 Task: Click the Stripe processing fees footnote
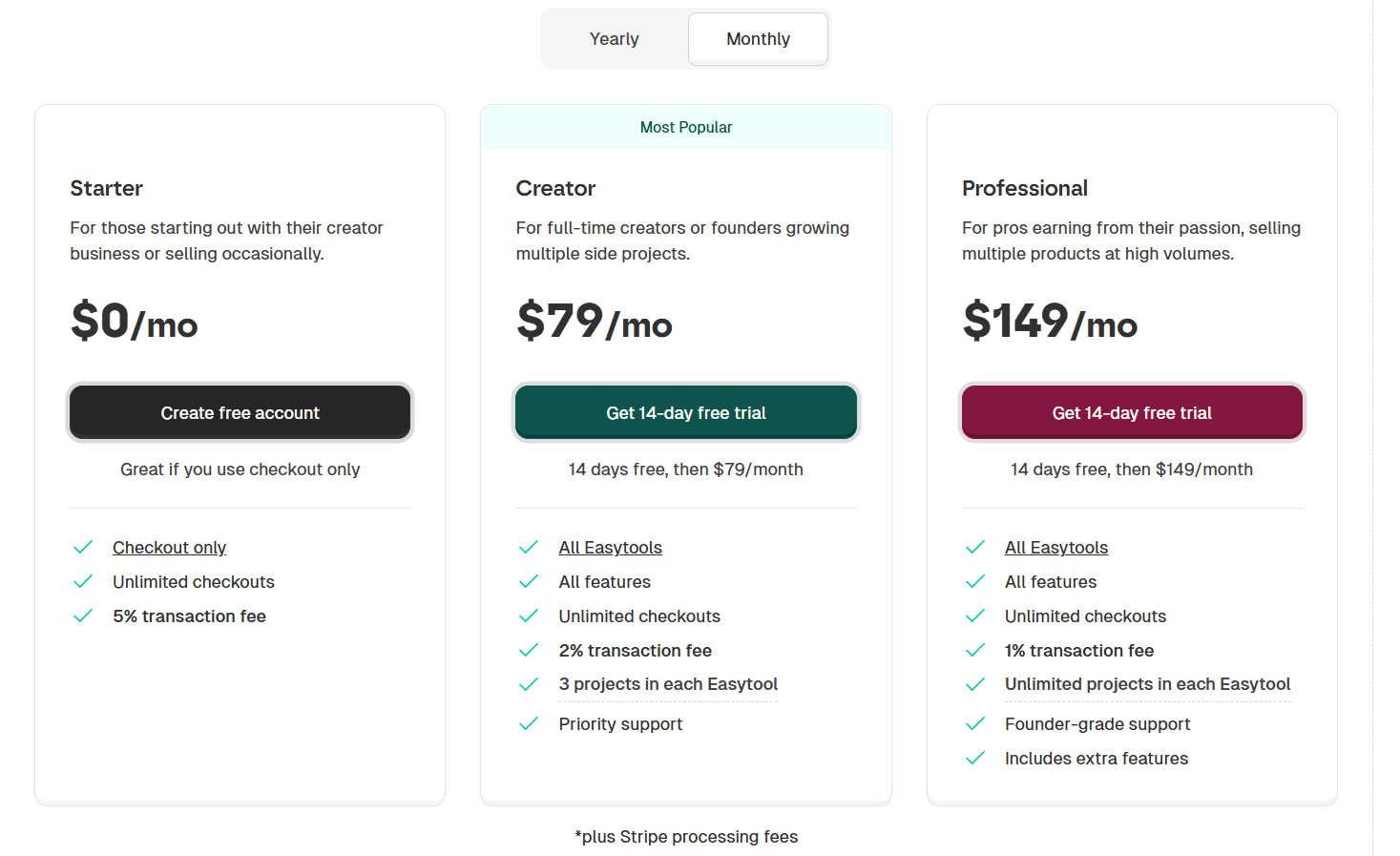tap(685, 836)
